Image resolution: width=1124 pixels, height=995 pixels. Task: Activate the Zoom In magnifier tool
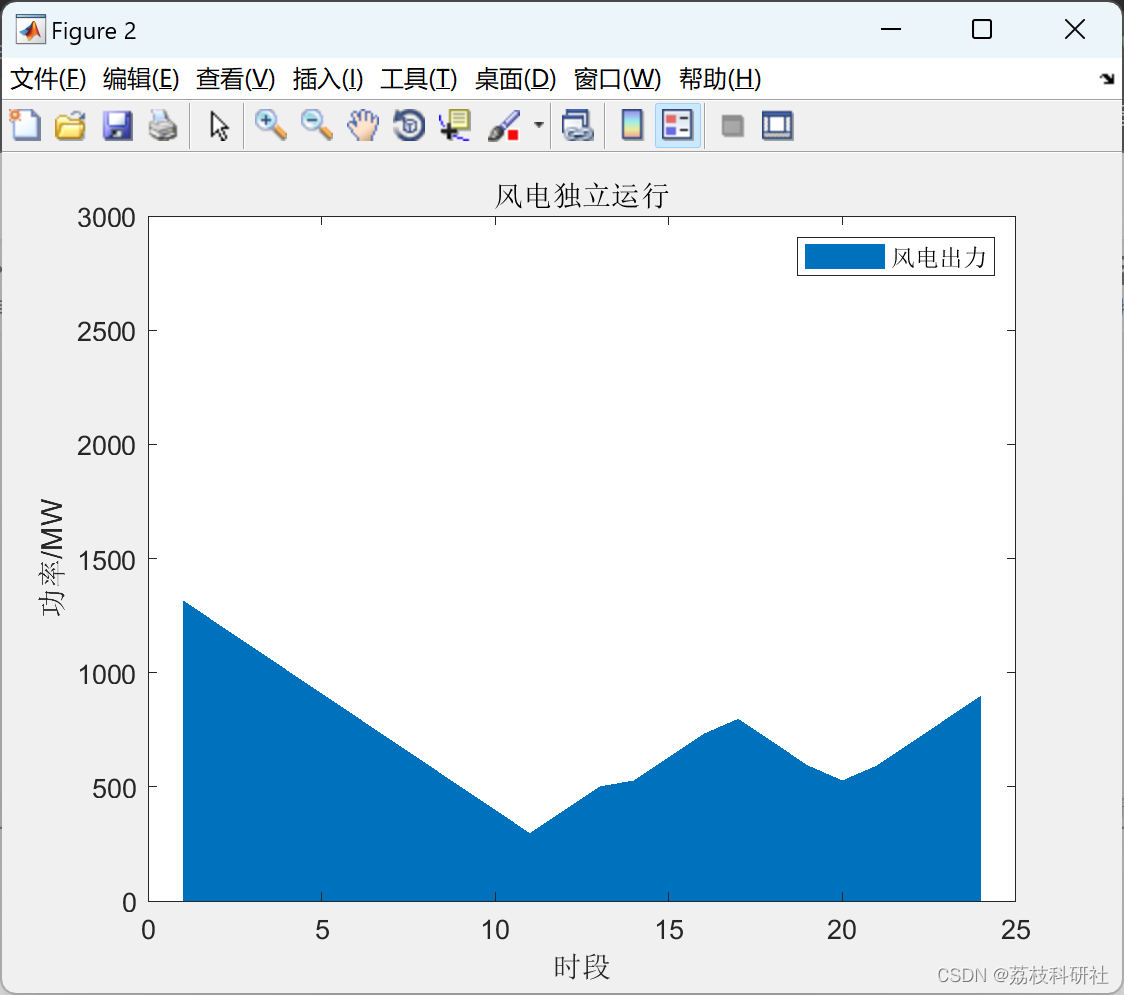point(270,125)
